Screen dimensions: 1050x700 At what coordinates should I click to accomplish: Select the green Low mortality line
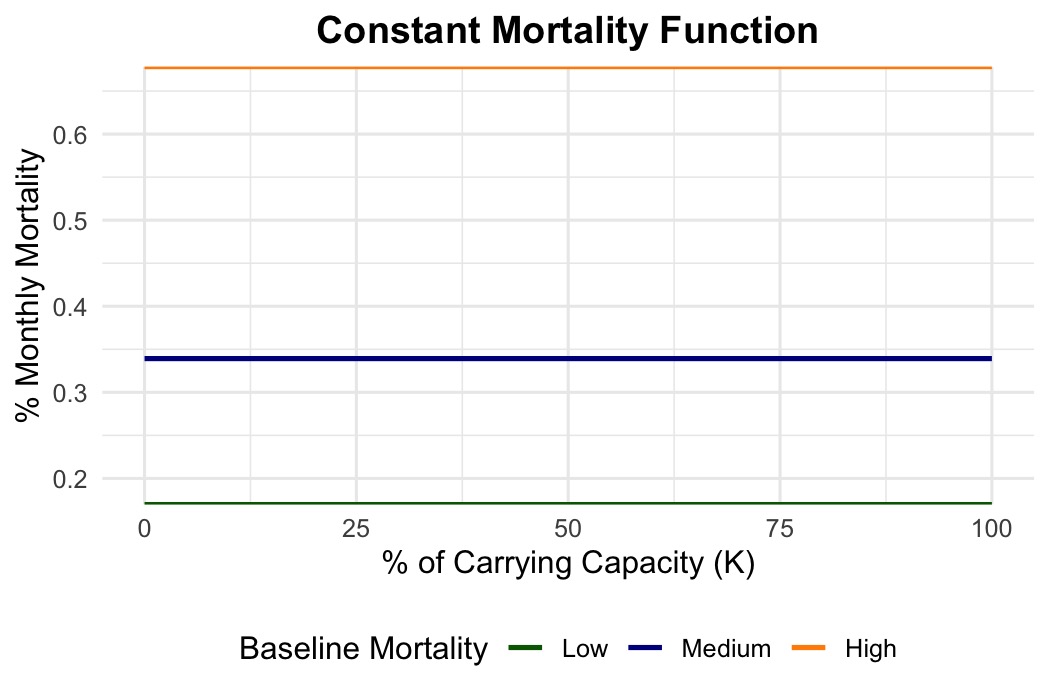pos(567,503)
